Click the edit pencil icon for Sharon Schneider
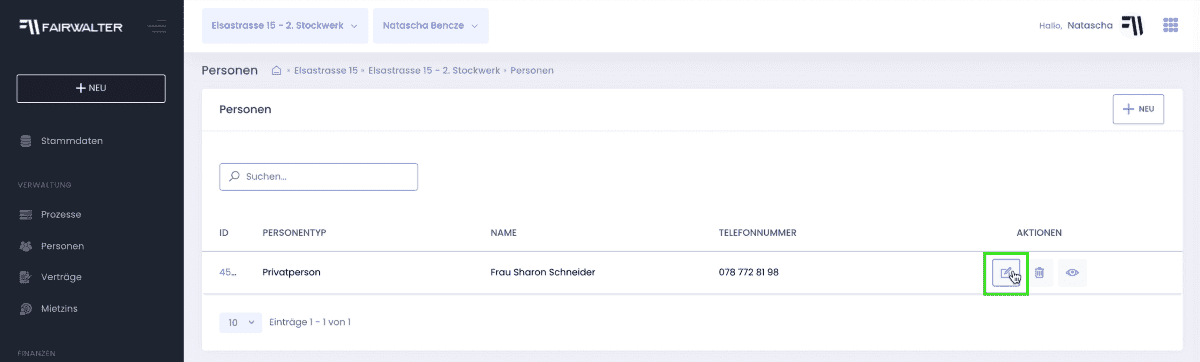This screenshot has height=362, width=1200. click(x=1006, y=272)
